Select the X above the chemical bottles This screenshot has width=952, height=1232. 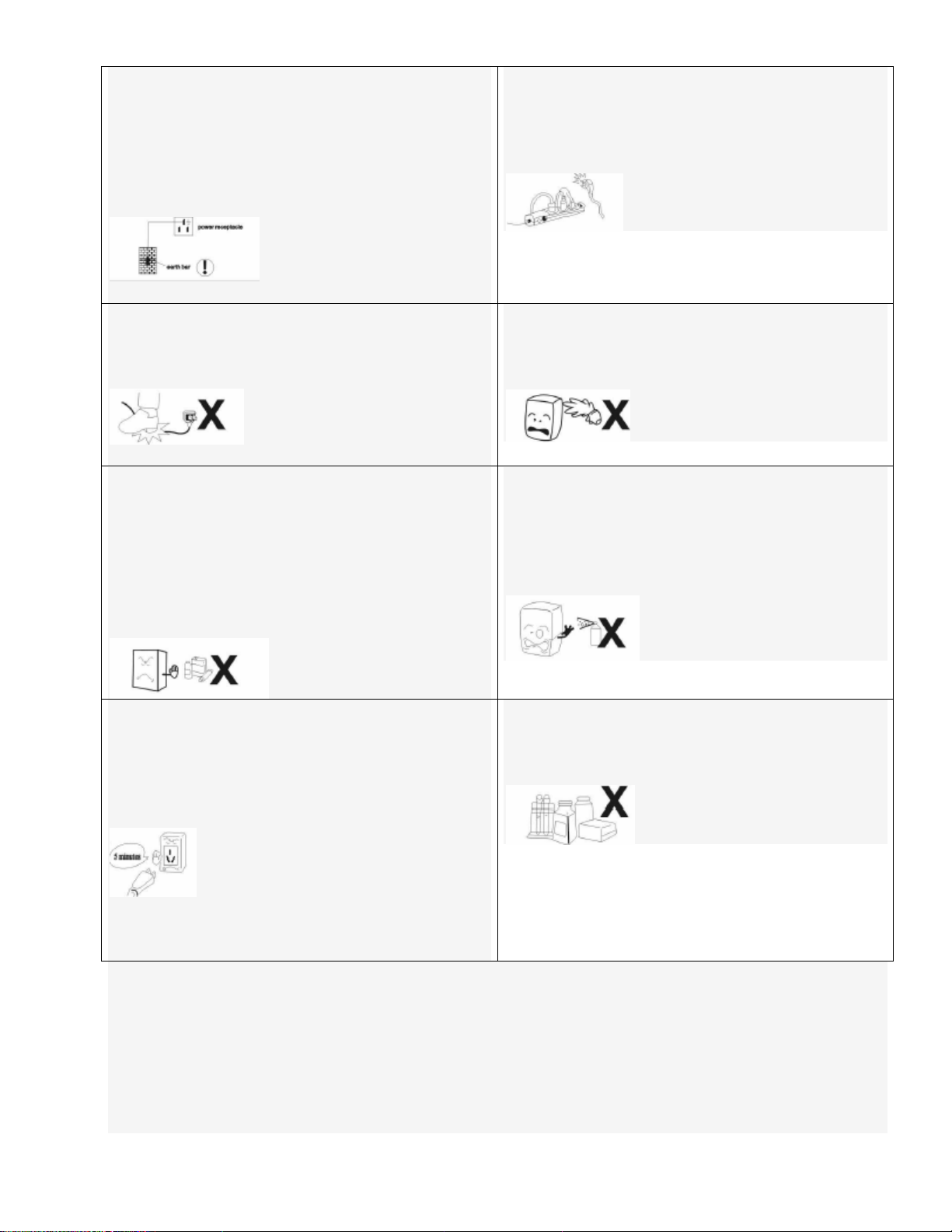coord(615,801)
